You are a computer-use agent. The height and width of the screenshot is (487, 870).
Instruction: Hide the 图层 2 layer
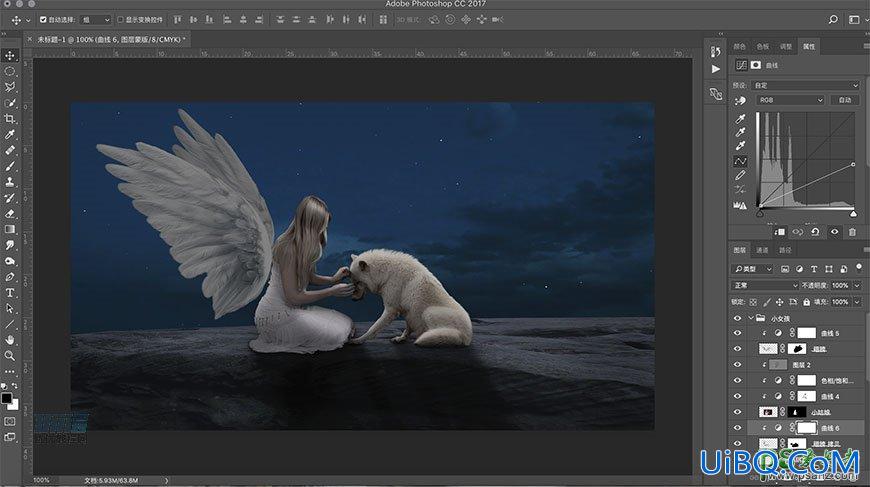pos(737,364)
